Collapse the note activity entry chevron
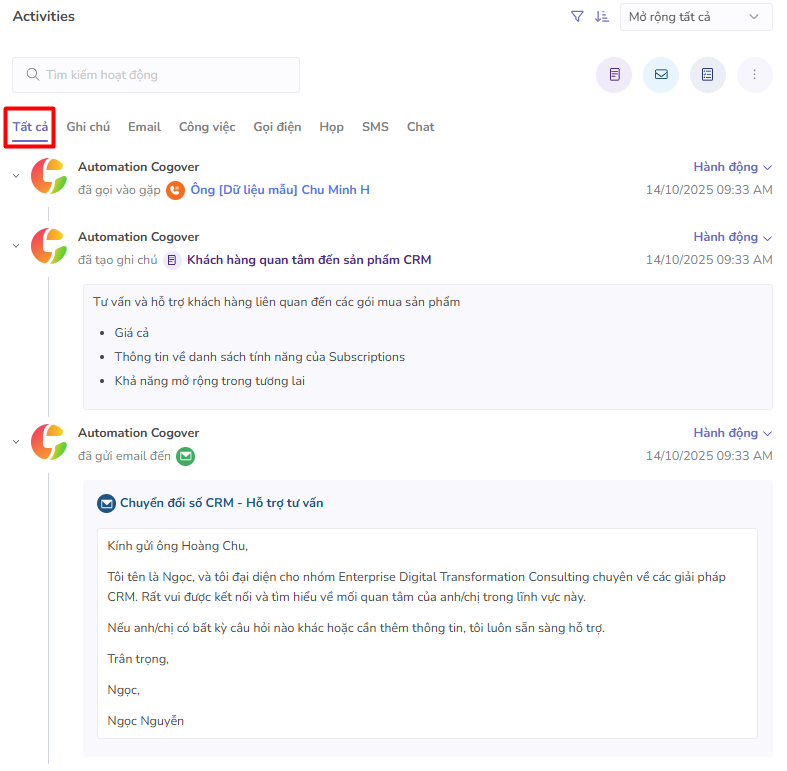787x771 pixels. (16, 246)
